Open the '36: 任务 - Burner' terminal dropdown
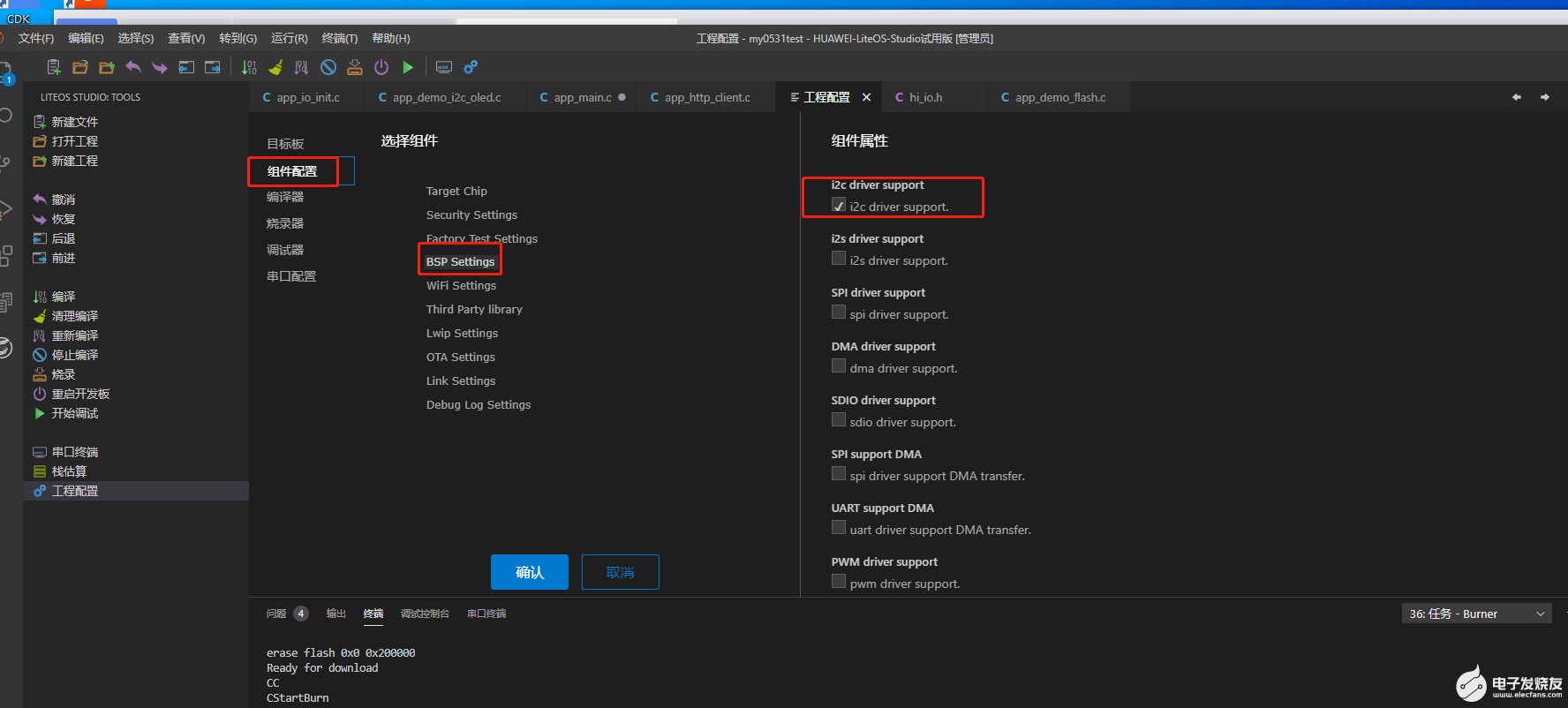The width and height of the screenshot is (1568, 708). (x=1477, y=614)
